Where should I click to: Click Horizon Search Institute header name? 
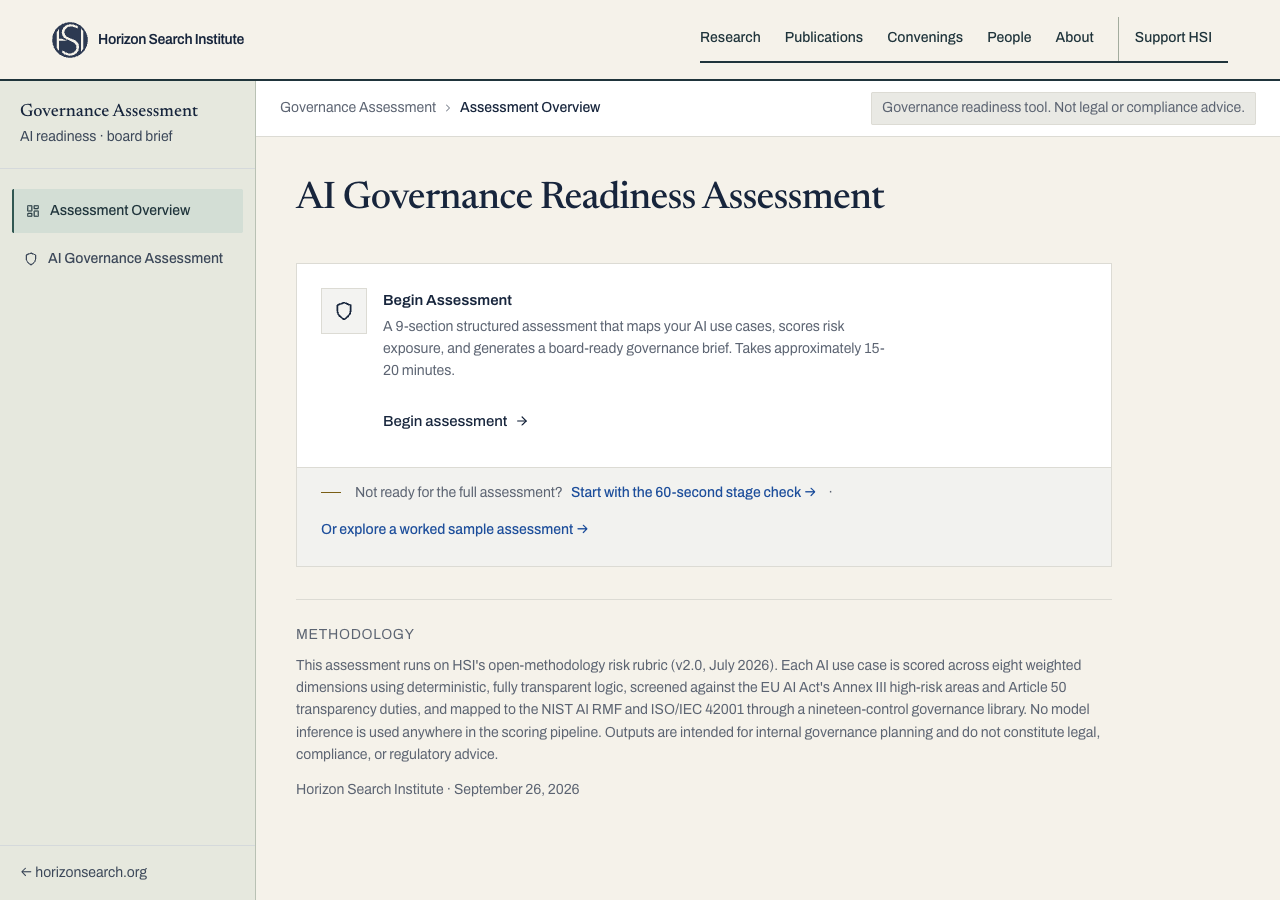pos(171,40)
